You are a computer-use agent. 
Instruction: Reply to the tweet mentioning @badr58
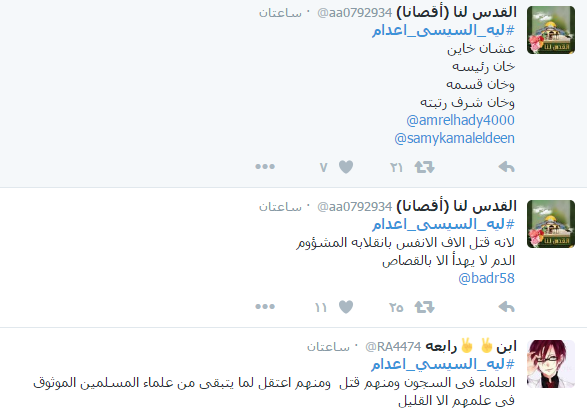[x=507, y=307]
